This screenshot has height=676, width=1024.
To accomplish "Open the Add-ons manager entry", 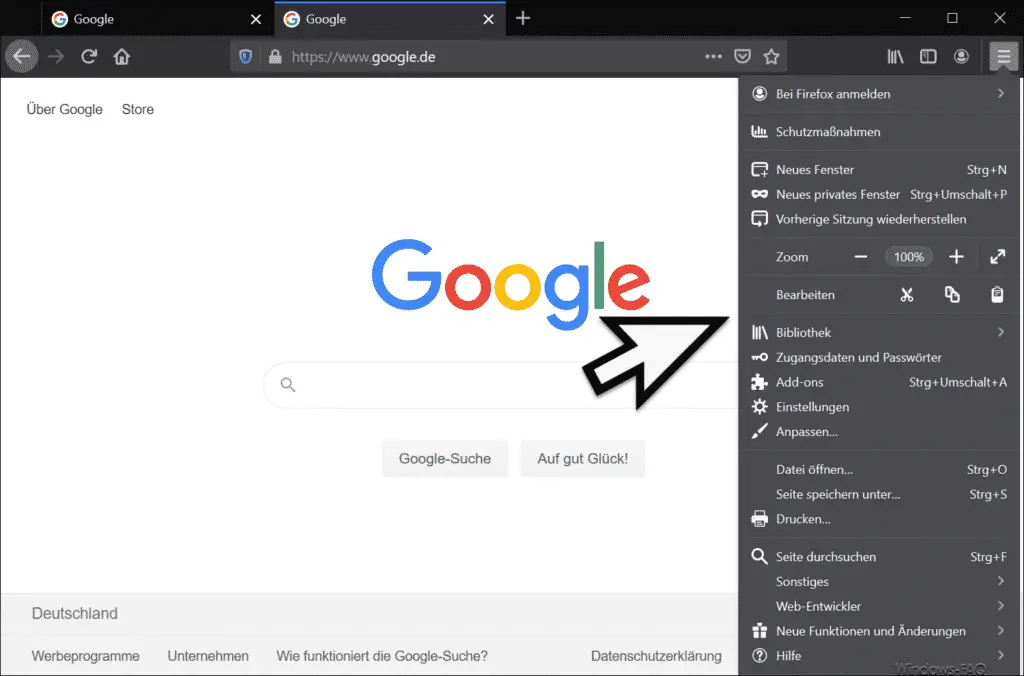I will tap(879, 382).
